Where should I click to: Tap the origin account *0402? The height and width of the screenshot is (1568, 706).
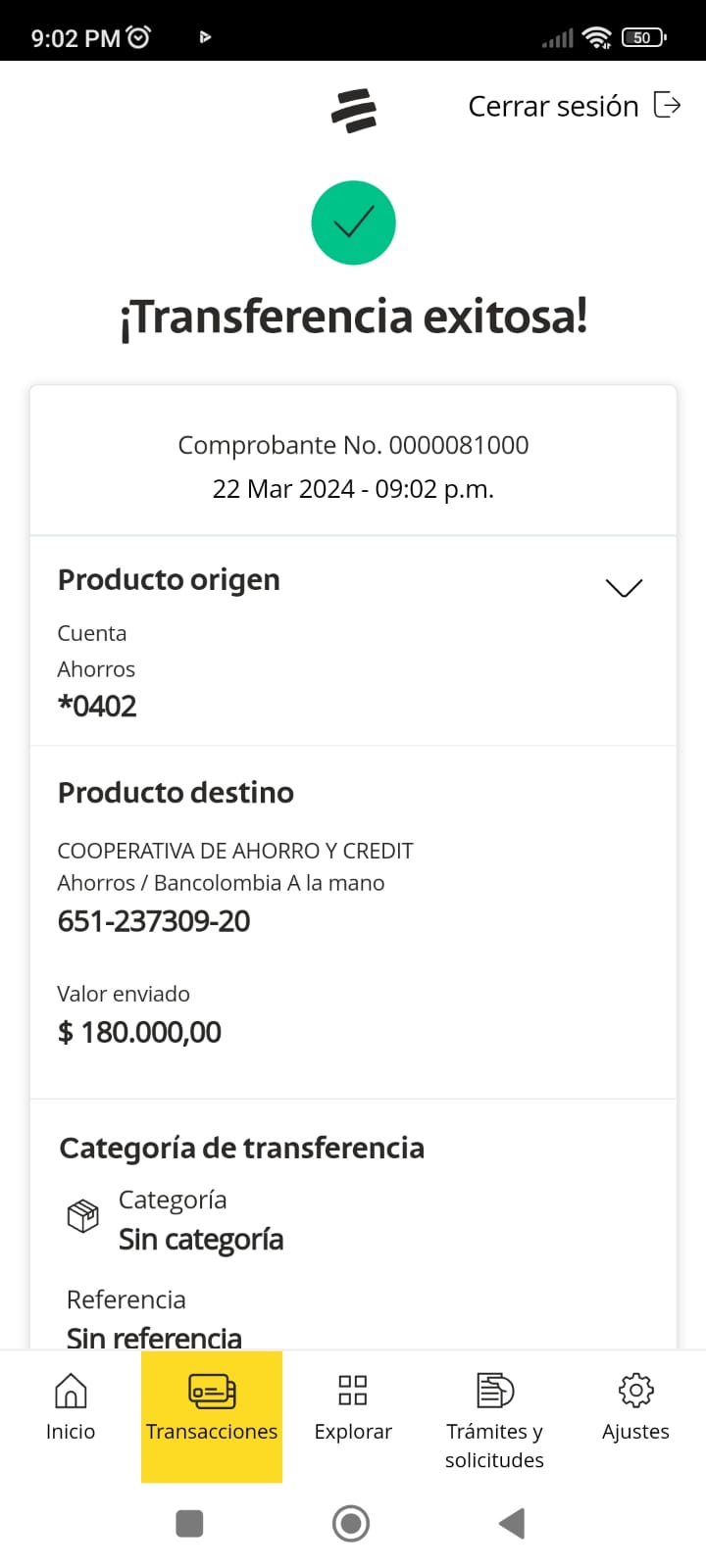click(97, 706)
